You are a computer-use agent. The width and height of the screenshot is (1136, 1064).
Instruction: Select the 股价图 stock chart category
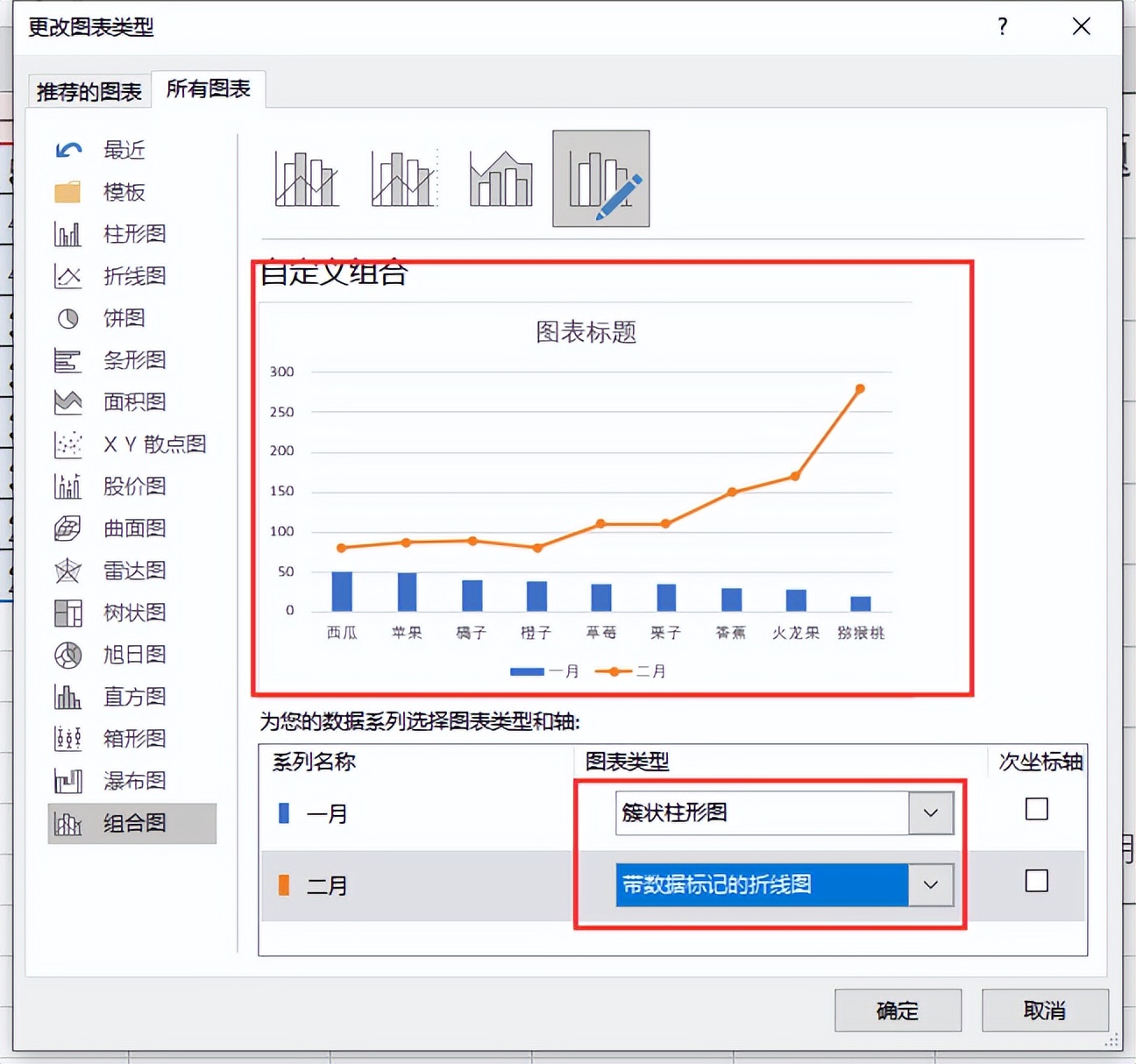point(134,486)
